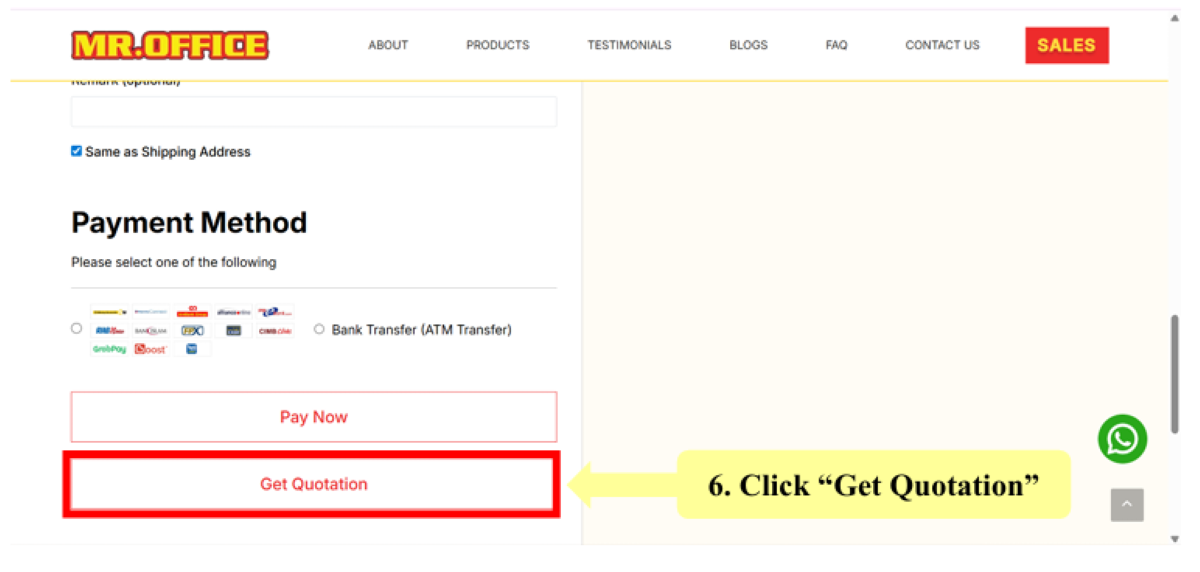
Task: Click the CIMB Clicks logo
Action: 274,330
